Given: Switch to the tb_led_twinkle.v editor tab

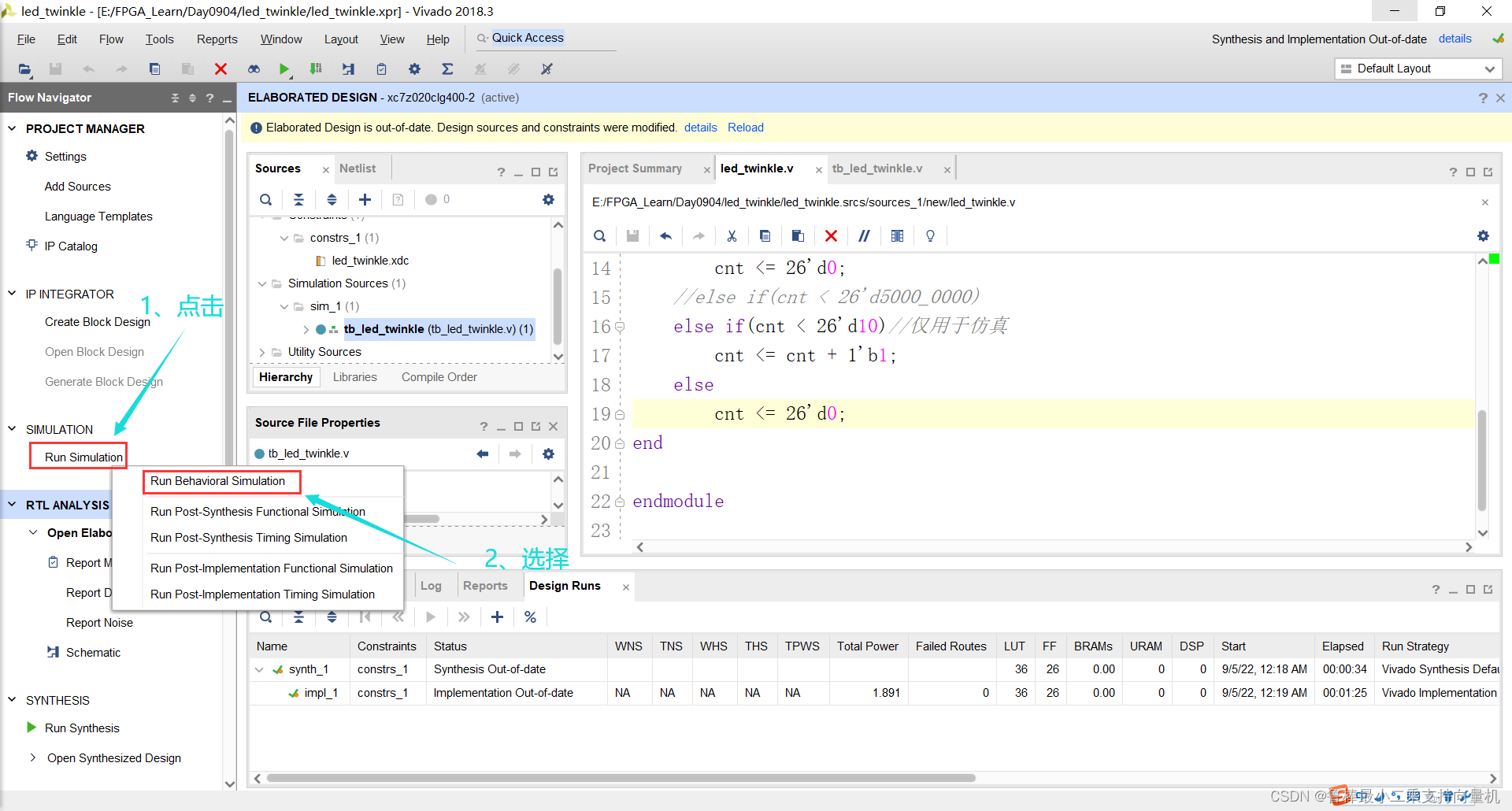Looking at the screenshot, I should pos(877,168).
